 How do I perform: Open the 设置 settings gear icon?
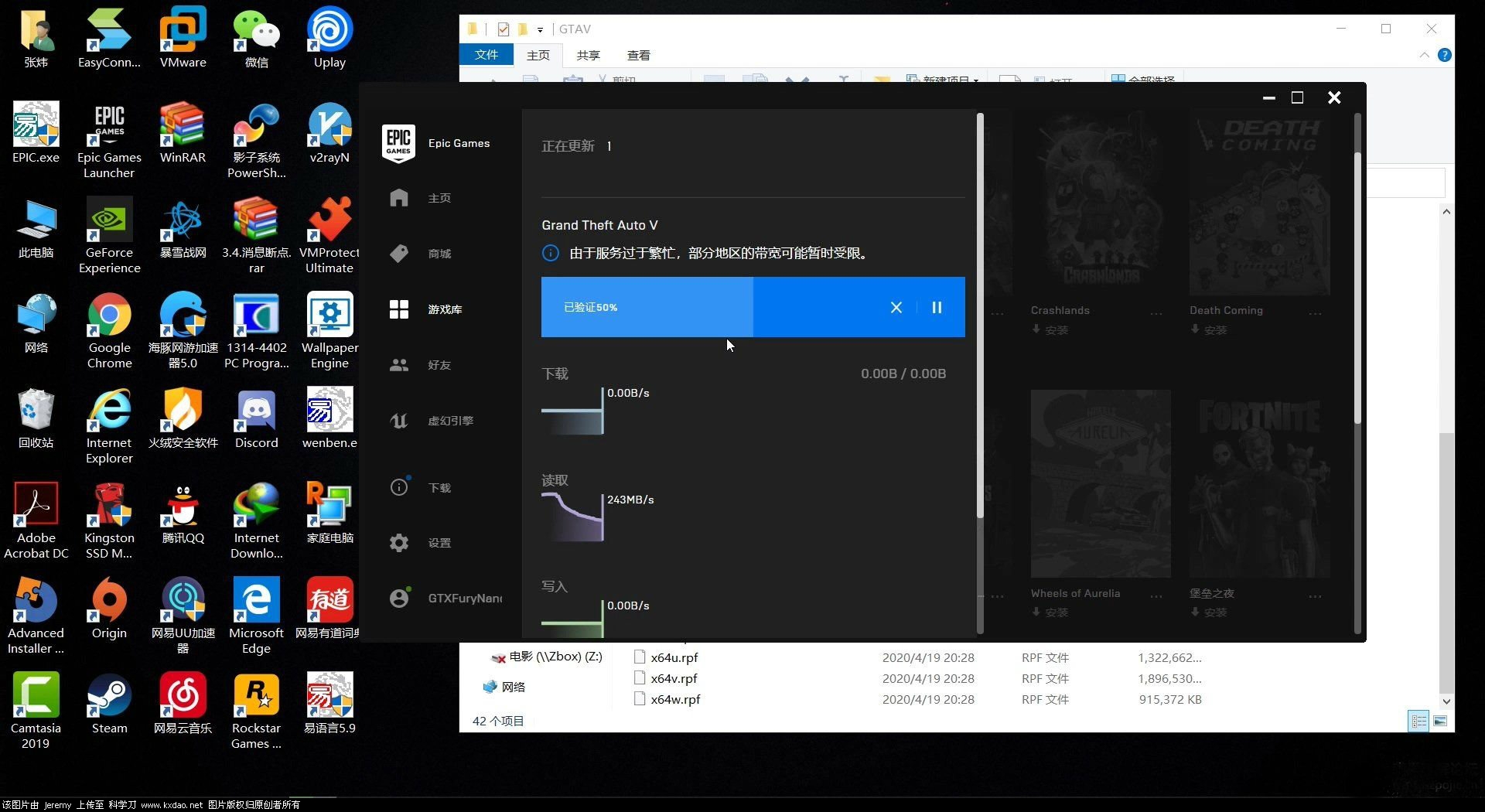[x=399, y=543]
